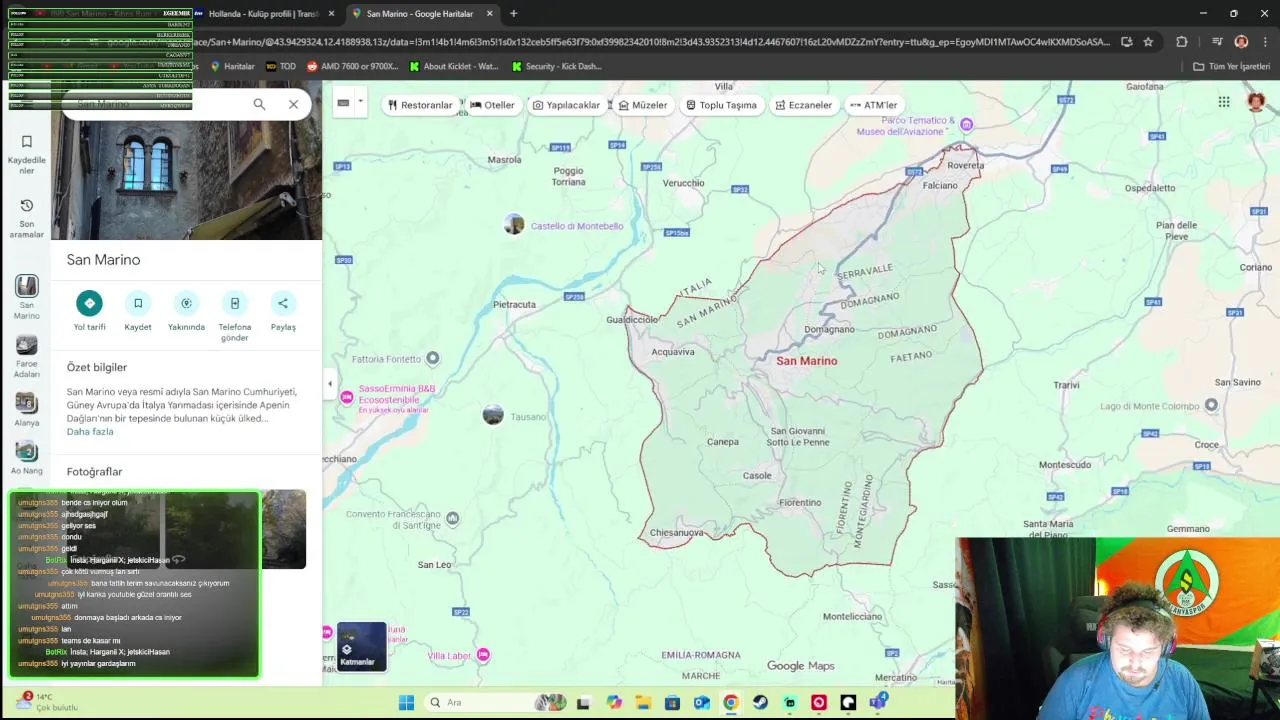
Task: Click the Lago di Monte Colombo pin
Action: tap(1212, 405)
